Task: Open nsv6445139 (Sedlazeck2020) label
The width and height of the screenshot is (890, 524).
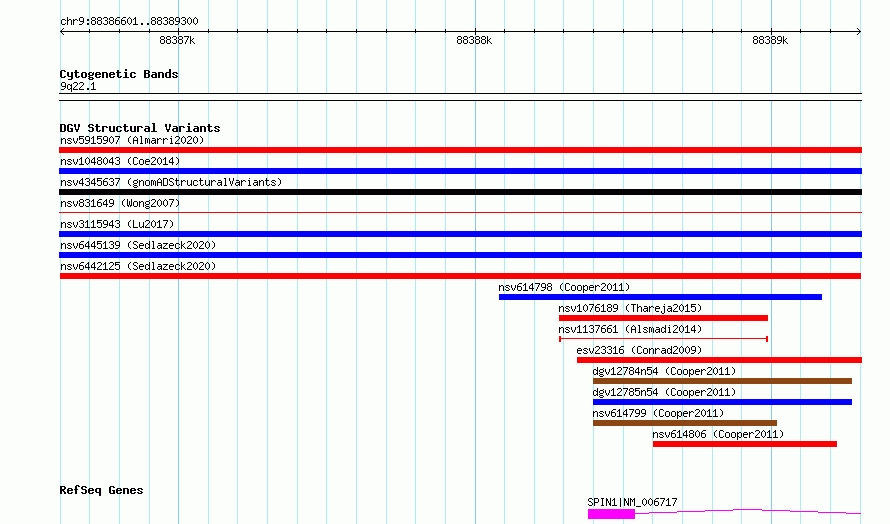Action: click(138, 245)
